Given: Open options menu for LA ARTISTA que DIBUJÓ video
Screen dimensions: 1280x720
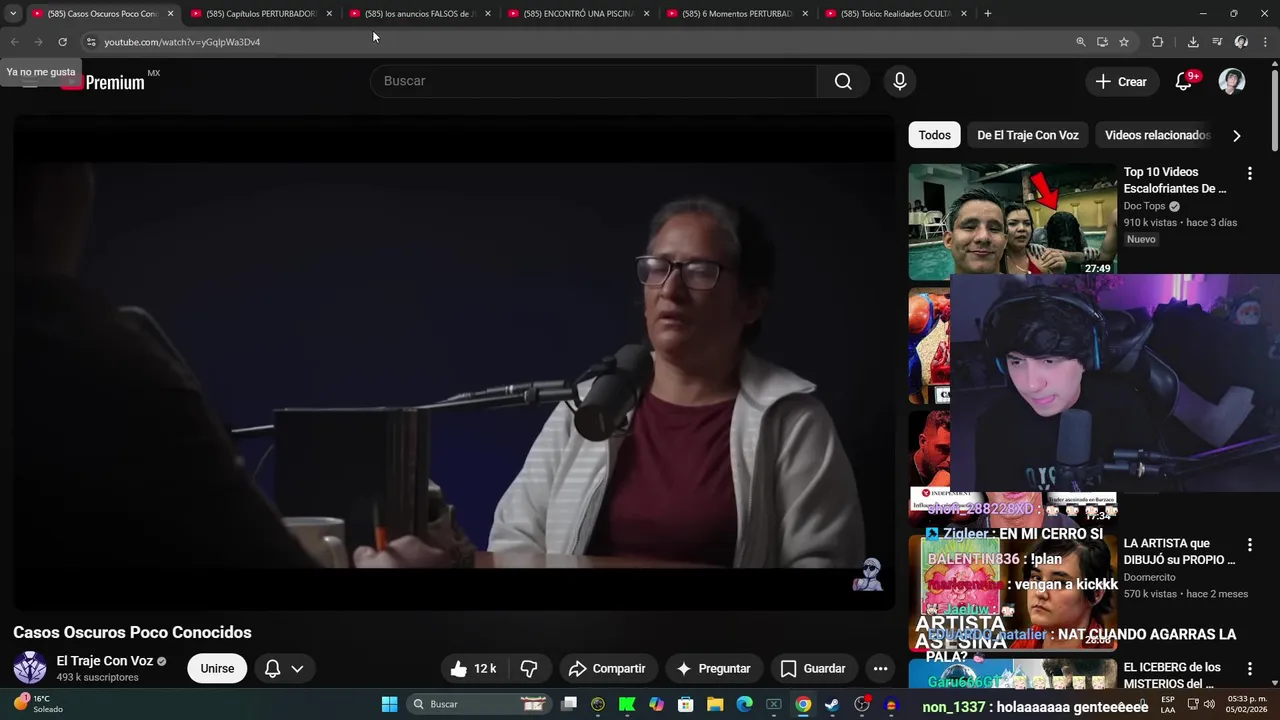Looking at the screenshot, I should [x=1249, y=545].
